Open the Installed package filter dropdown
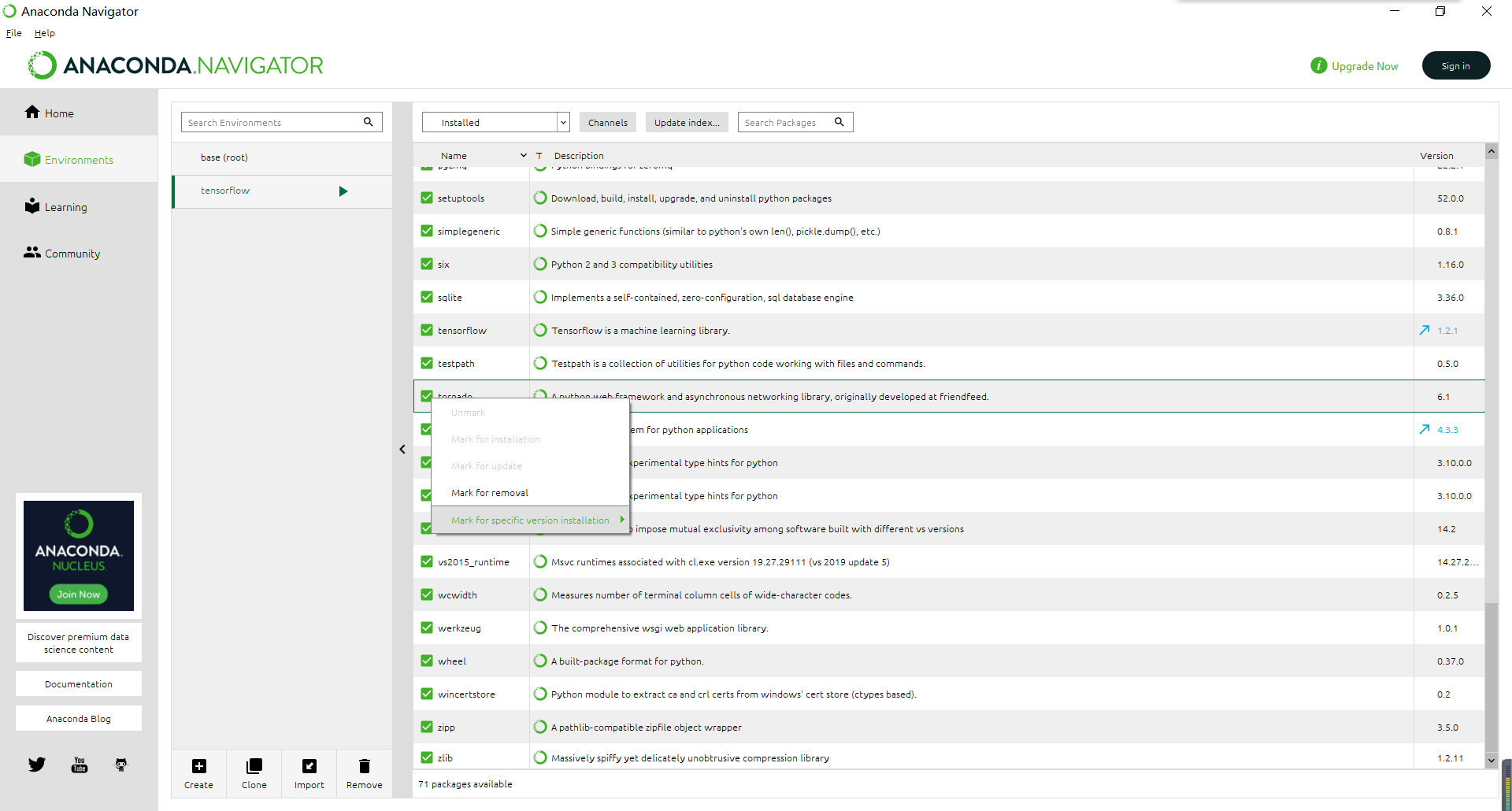Image resolution: width=1512 pixels, height=811 pixels. (x=496, y=122)
